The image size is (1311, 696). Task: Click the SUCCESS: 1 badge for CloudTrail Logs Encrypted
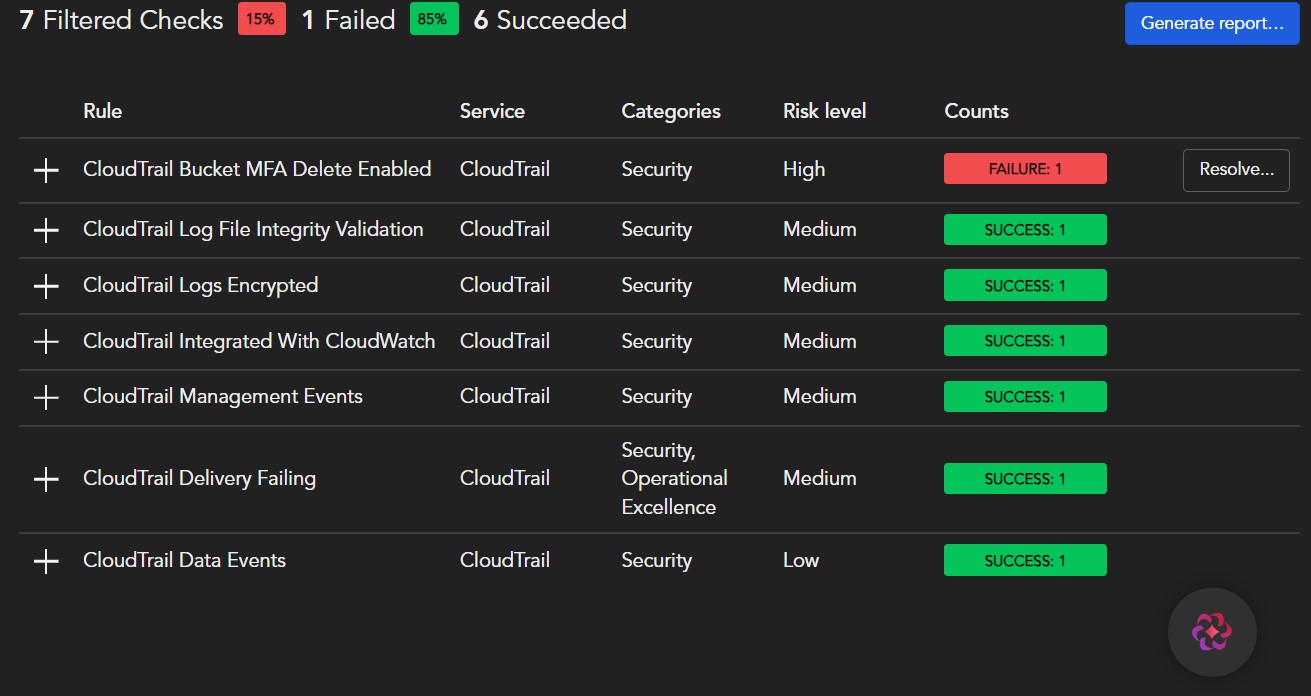pyautogui.click(x=1024, y=285)
